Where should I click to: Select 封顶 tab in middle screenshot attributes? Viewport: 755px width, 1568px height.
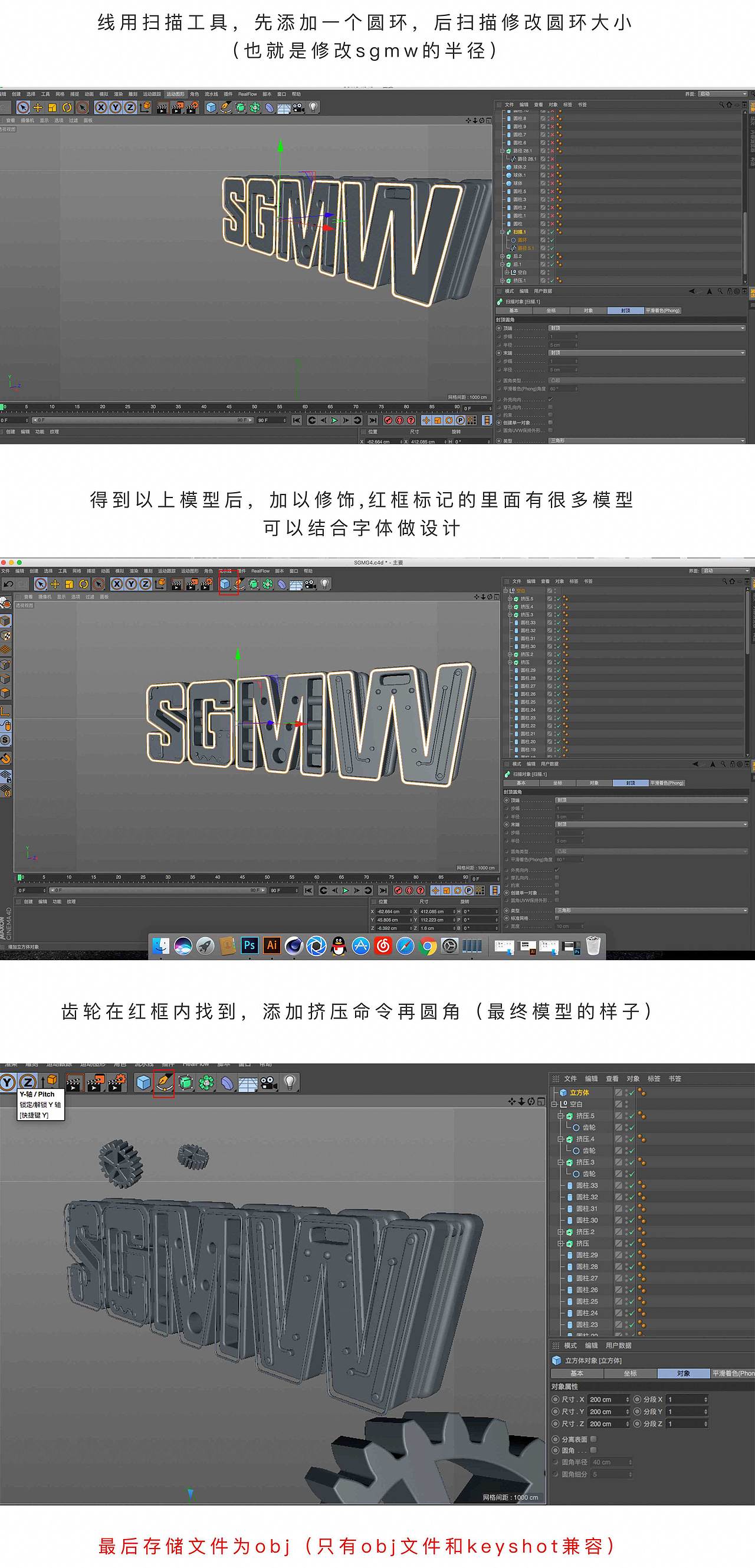(x=631, y=783)
